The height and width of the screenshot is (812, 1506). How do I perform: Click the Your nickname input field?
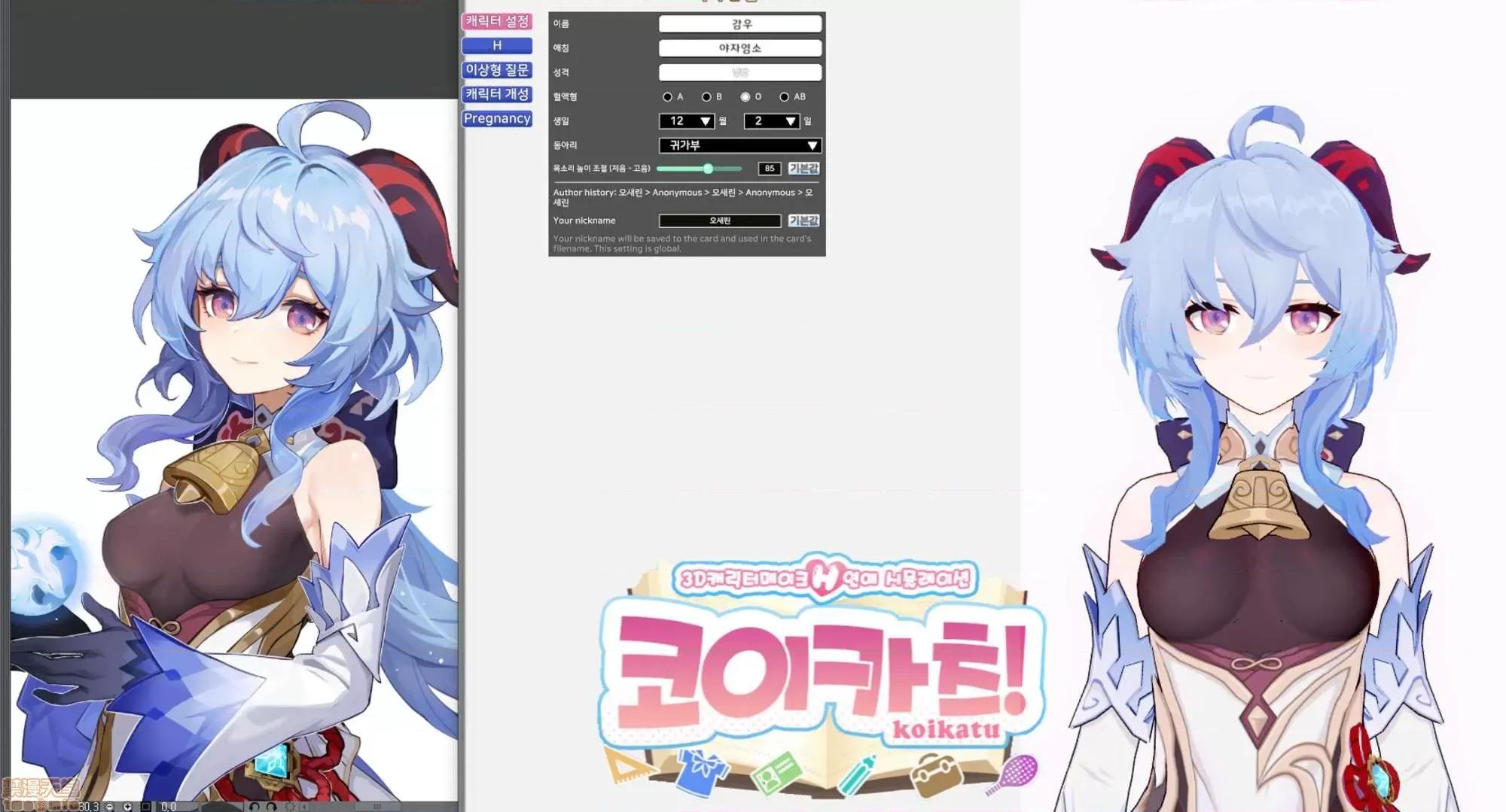tap(720, 220)
